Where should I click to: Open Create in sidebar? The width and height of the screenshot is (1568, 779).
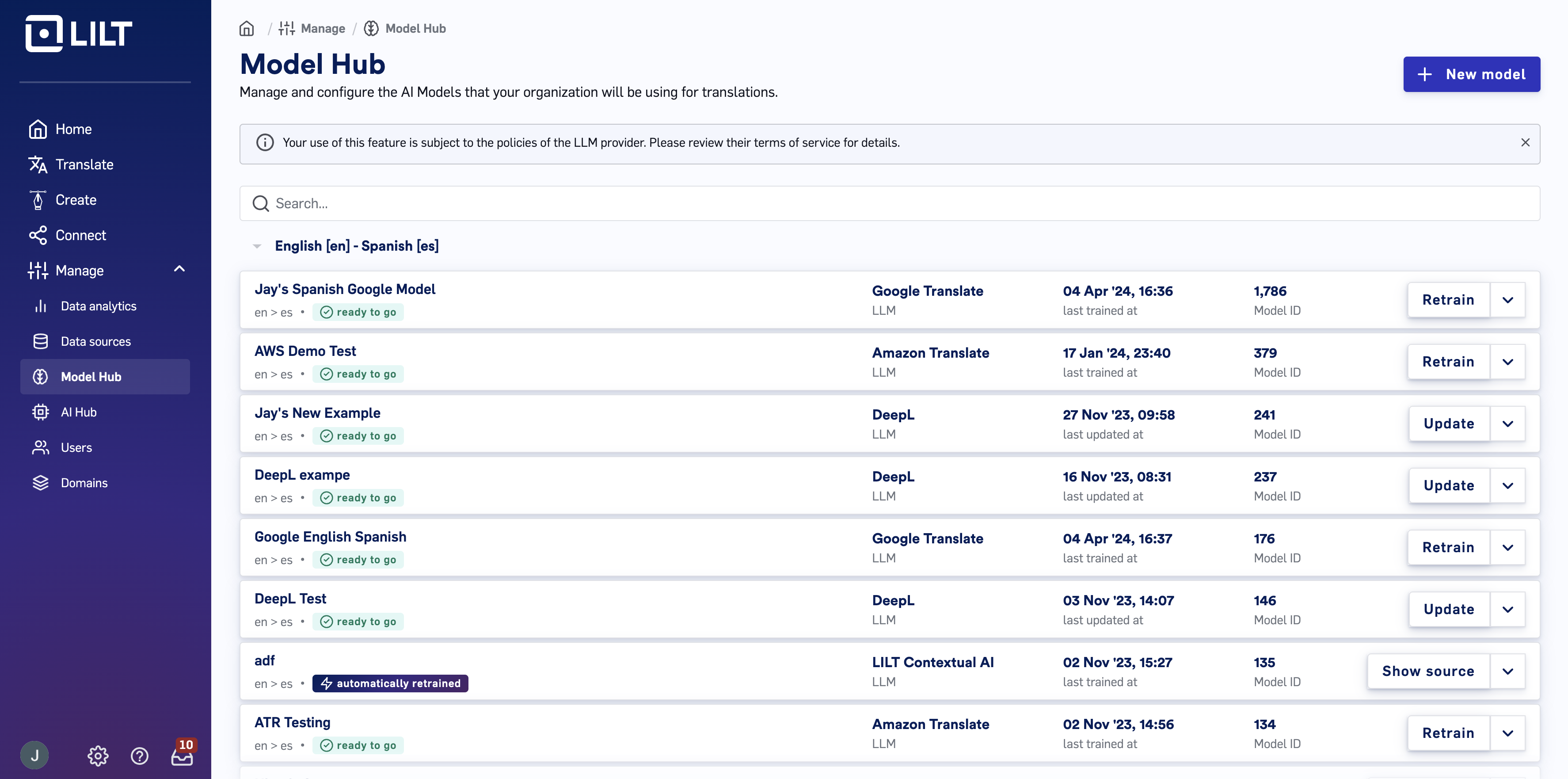pyautogui.click(x=105, y=200)
